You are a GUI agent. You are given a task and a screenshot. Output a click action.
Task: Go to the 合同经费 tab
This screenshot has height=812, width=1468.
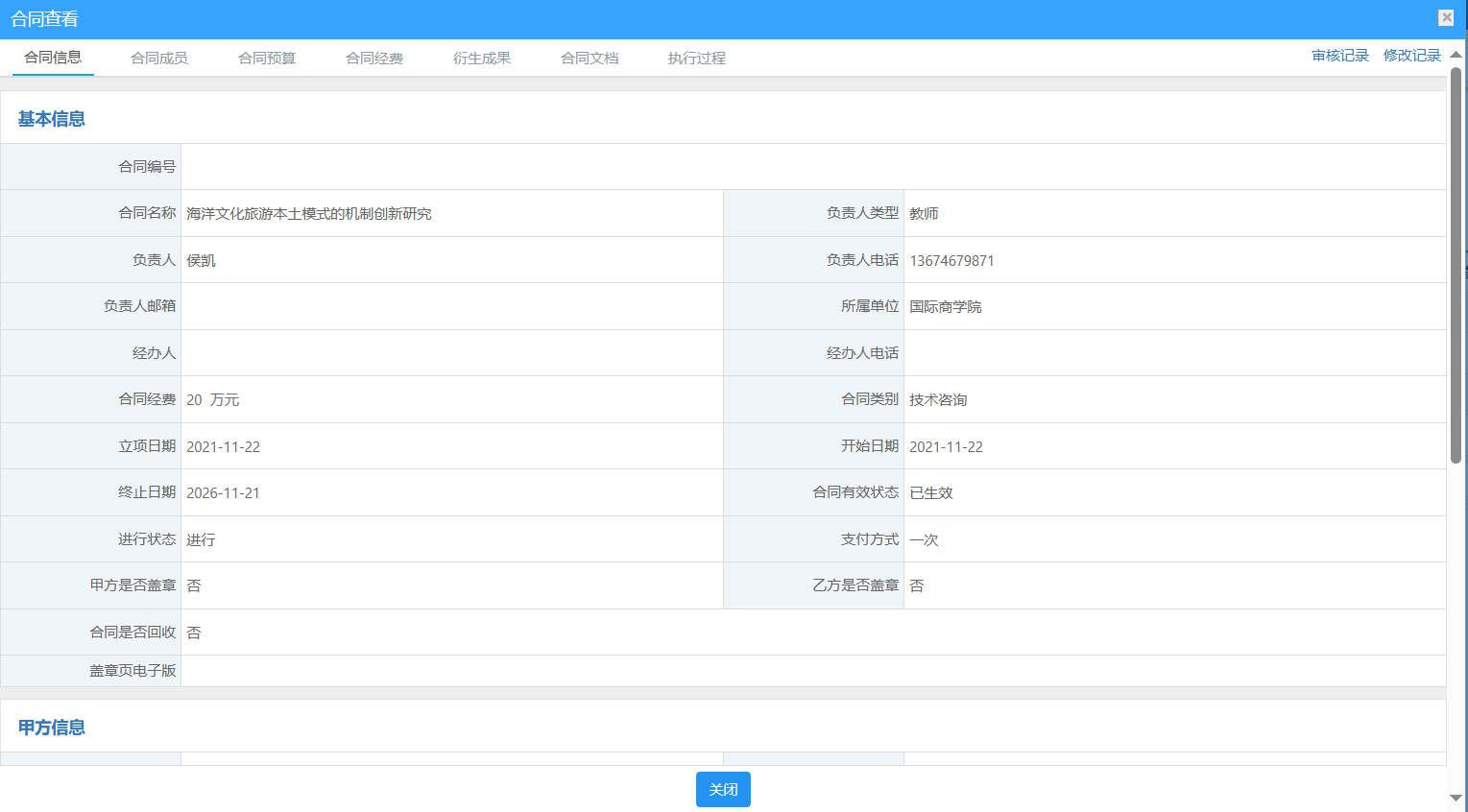pos(374,59)
